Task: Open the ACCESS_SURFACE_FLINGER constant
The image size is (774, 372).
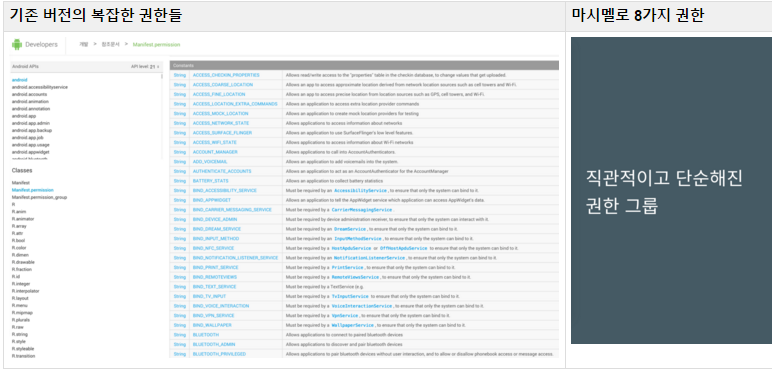Action: [222, 133]
